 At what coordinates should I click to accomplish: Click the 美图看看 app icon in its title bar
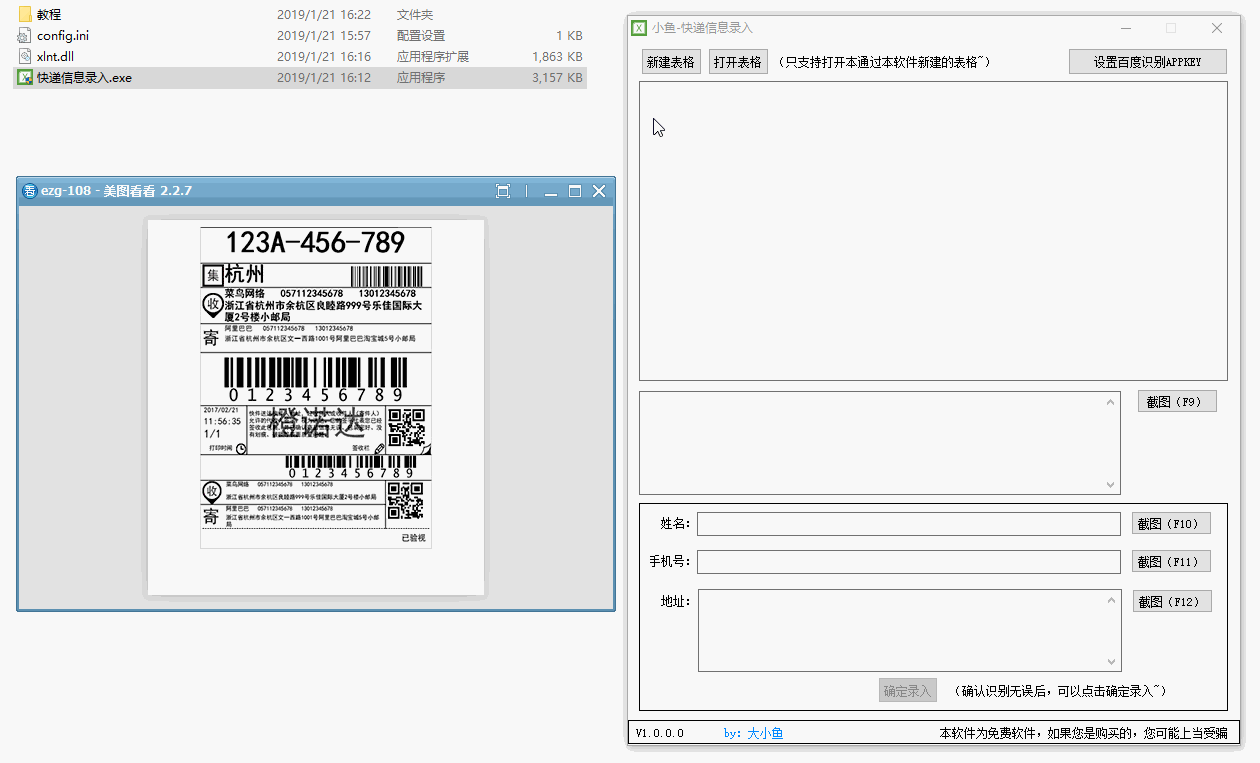coord(30,191)
